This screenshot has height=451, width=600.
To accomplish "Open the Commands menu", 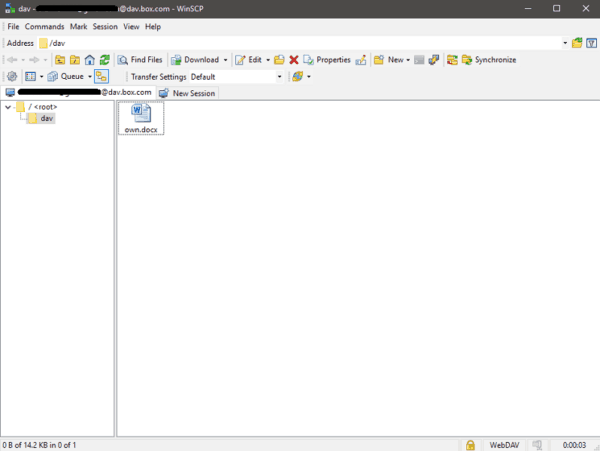I will [44, 26].
